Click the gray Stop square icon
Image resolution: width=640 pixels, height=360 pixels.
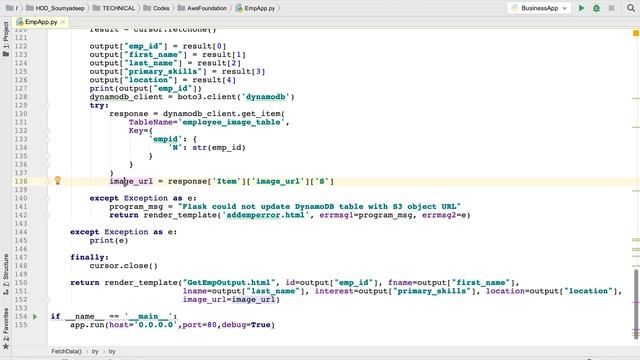611,8
